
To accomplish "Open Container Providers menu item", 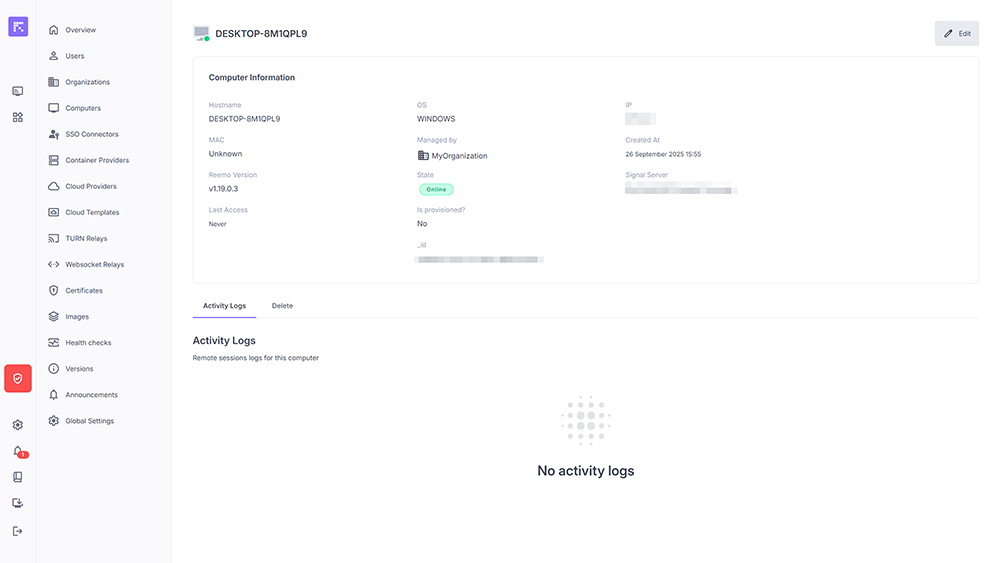I will point(96,160).
